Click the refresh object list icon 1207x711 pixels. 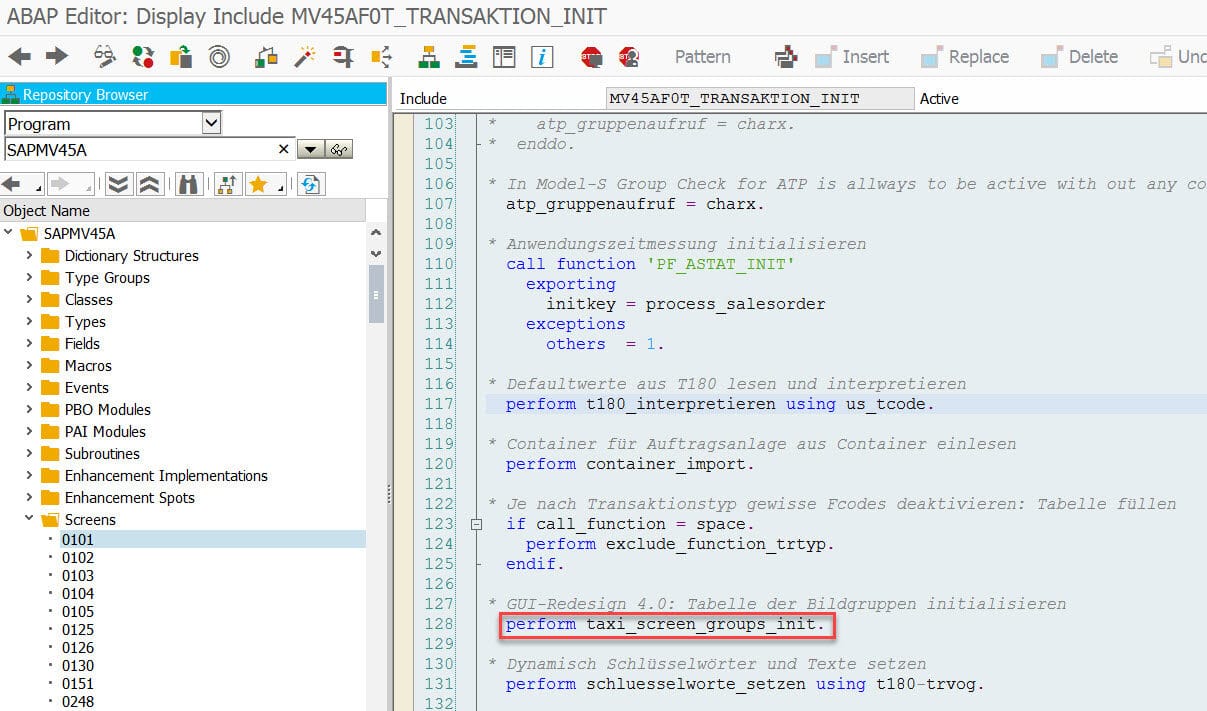click(x=312, y=184)
